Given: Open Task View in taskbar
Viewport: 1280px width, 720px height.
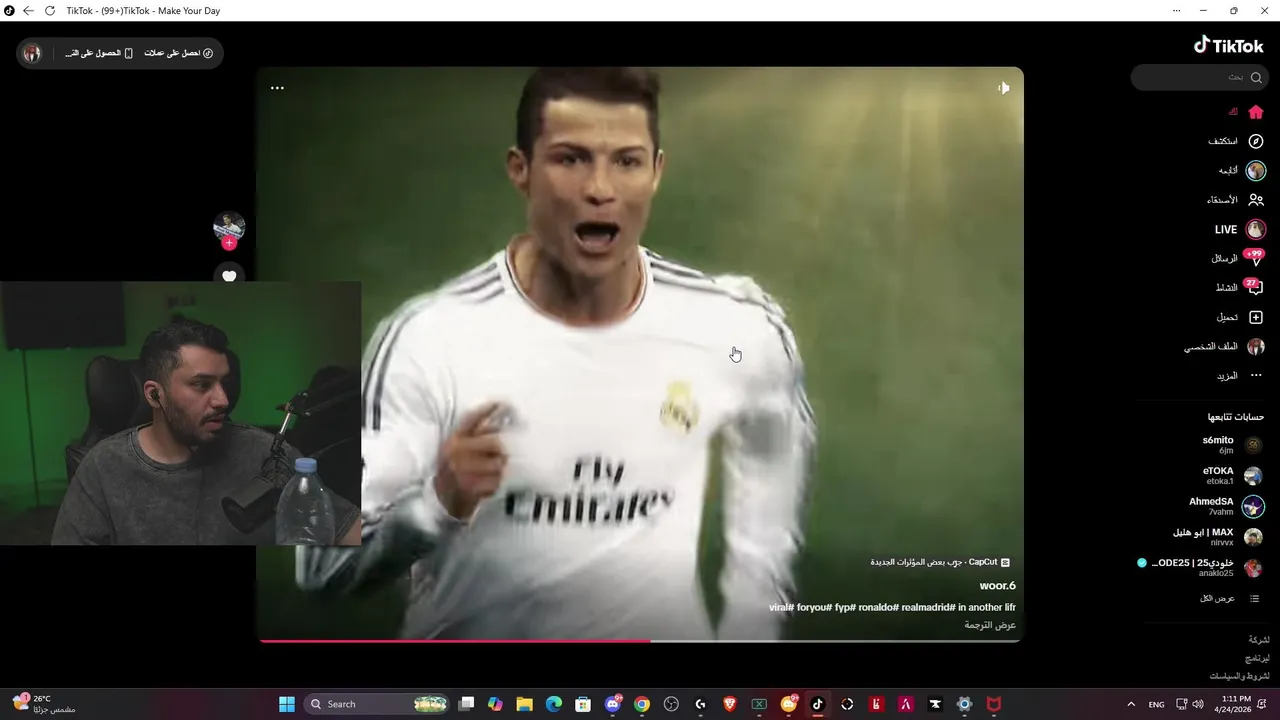Looking at the screenshot, I should click(466, 704).
